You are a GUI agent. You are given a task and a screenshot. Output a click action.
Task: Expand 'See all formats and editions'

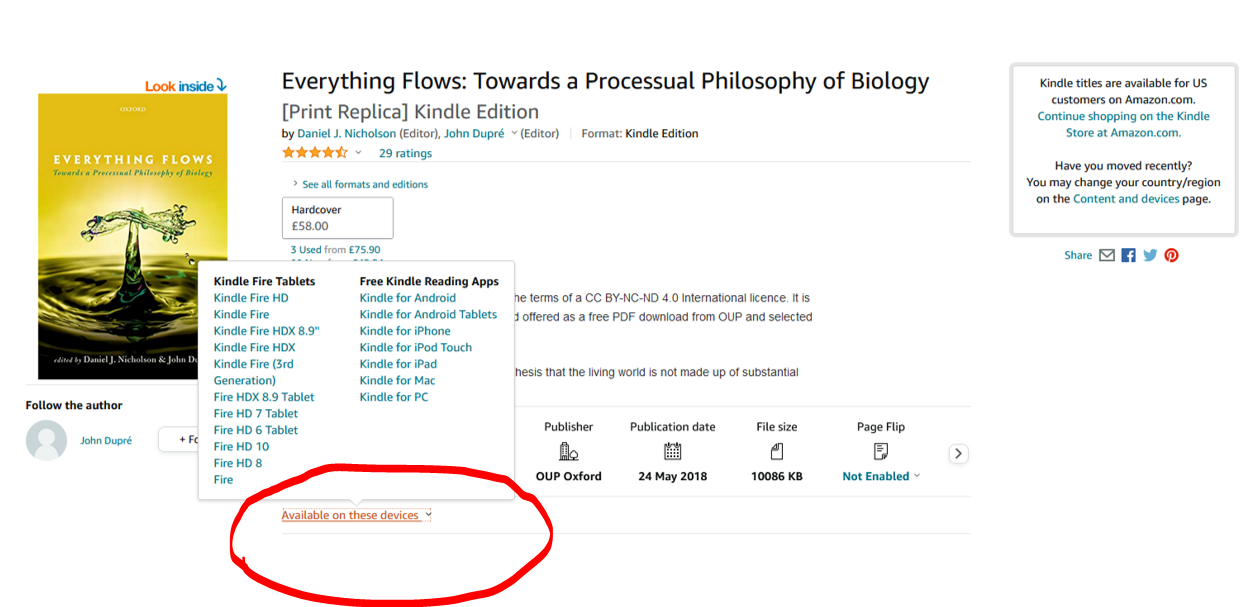coord(358,184)
